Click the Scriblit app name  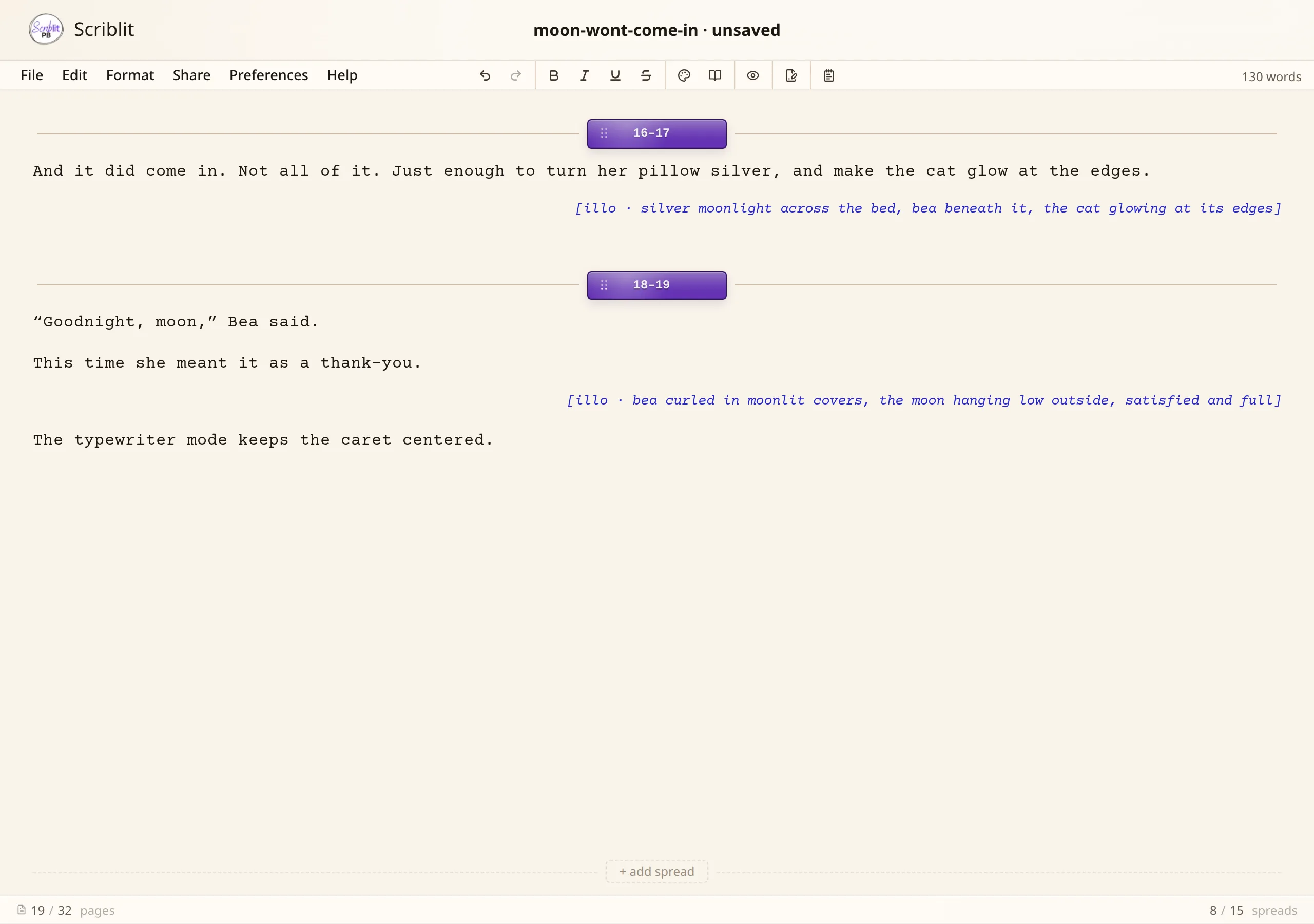[104, 29]
